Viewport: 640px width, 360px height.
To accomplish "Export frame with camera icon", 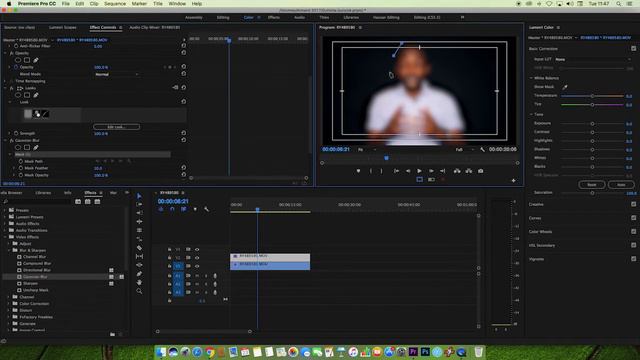I will click(x=481, y=171).
